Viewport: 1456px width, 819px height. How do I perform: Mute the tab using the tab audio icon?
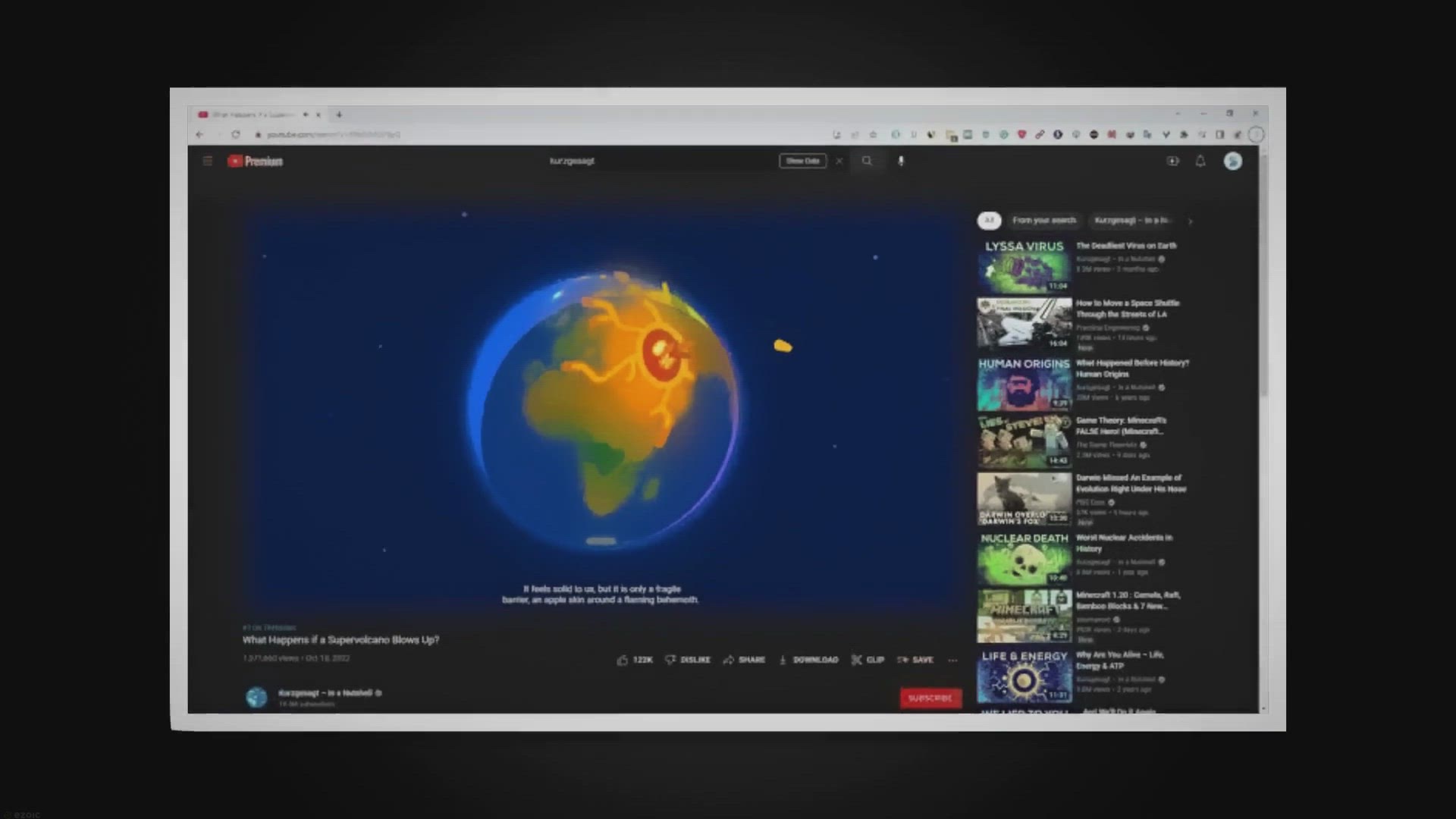coord(306,115)
